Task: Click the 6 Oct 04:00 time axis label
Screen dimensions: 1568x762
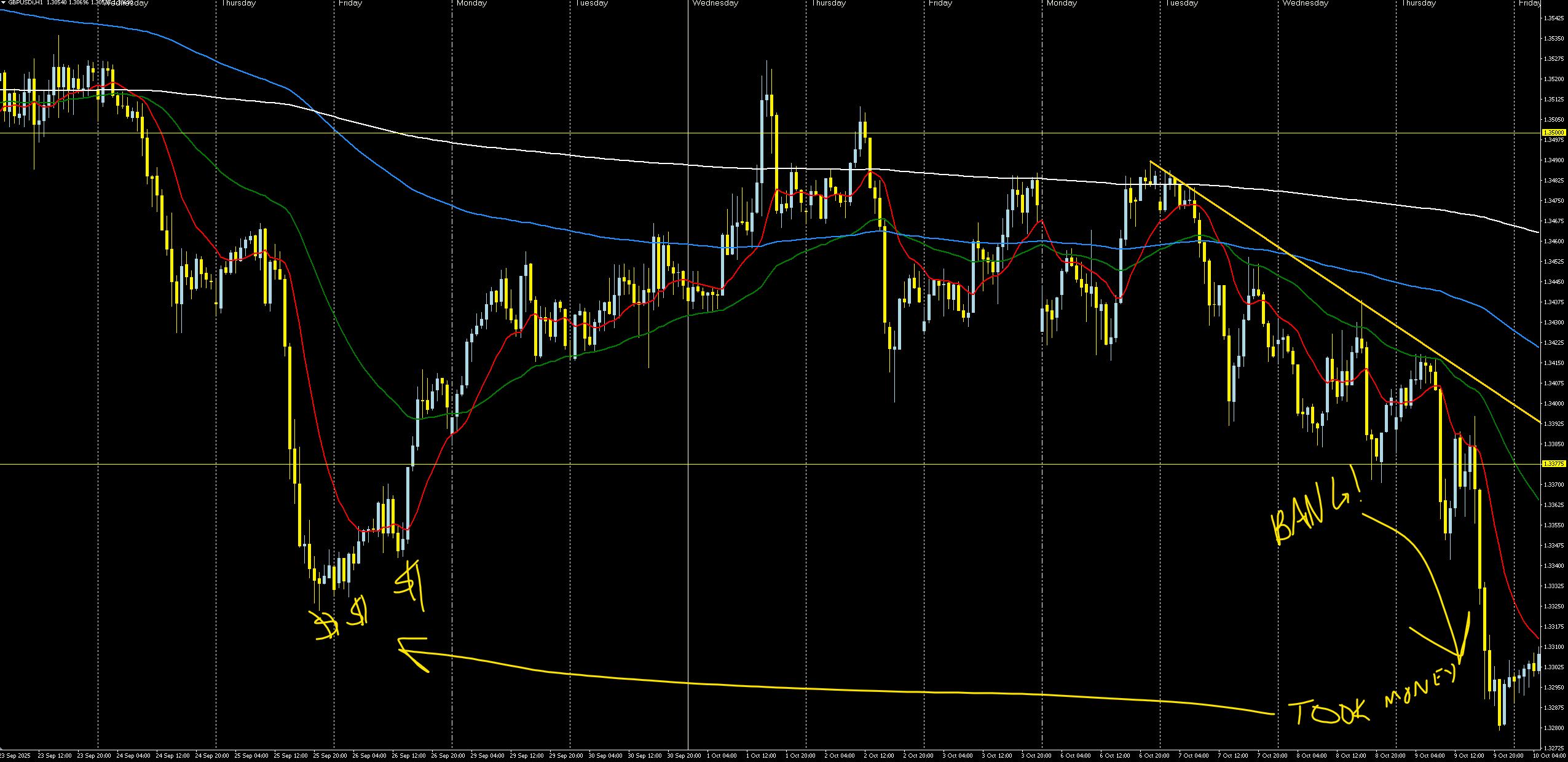Action: click(1076, 756)
